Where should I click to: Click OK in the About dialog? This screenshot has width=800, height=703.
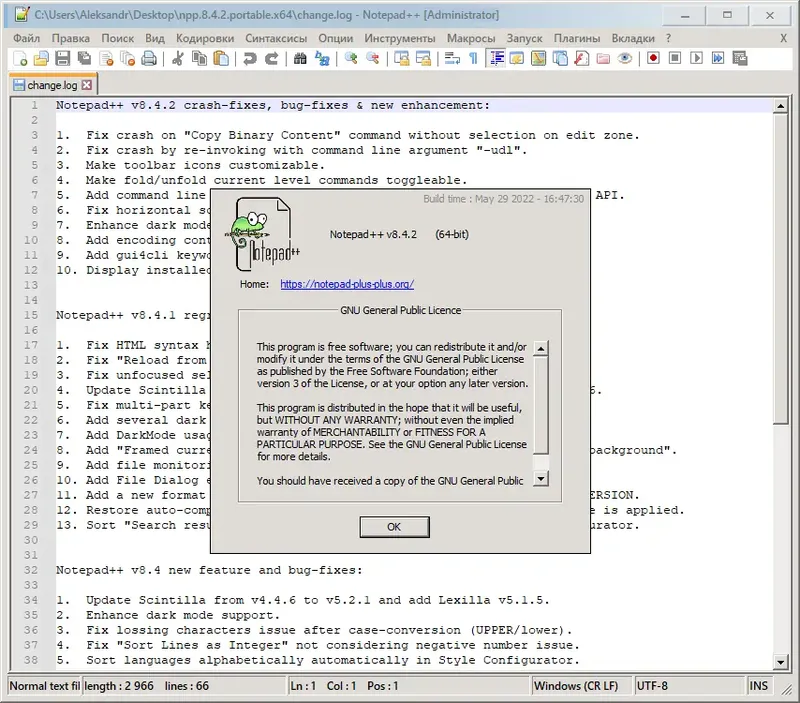[x=394, y=526]
